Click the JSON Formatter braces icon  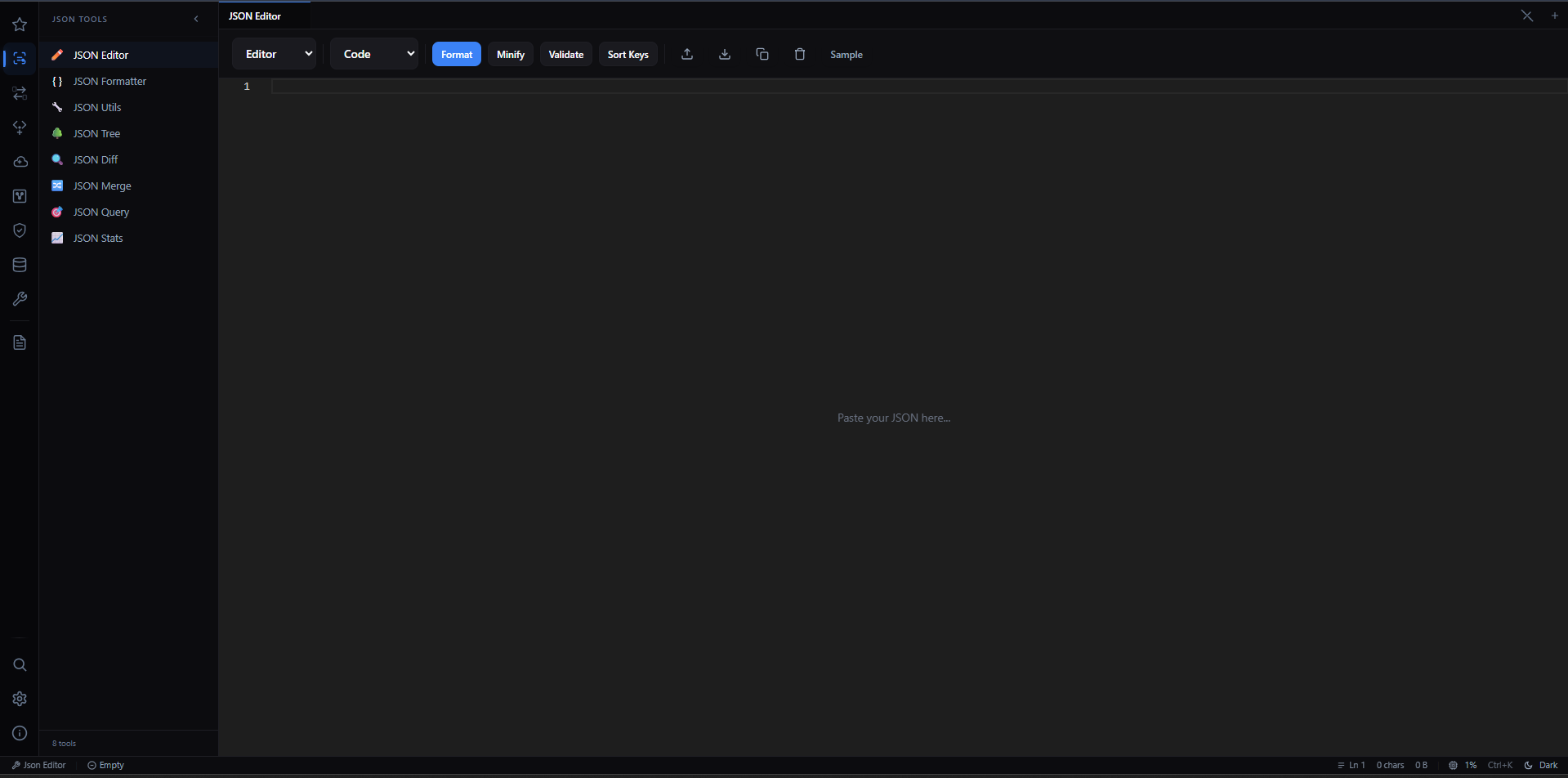pyautogui.click(x=57, y=81)
